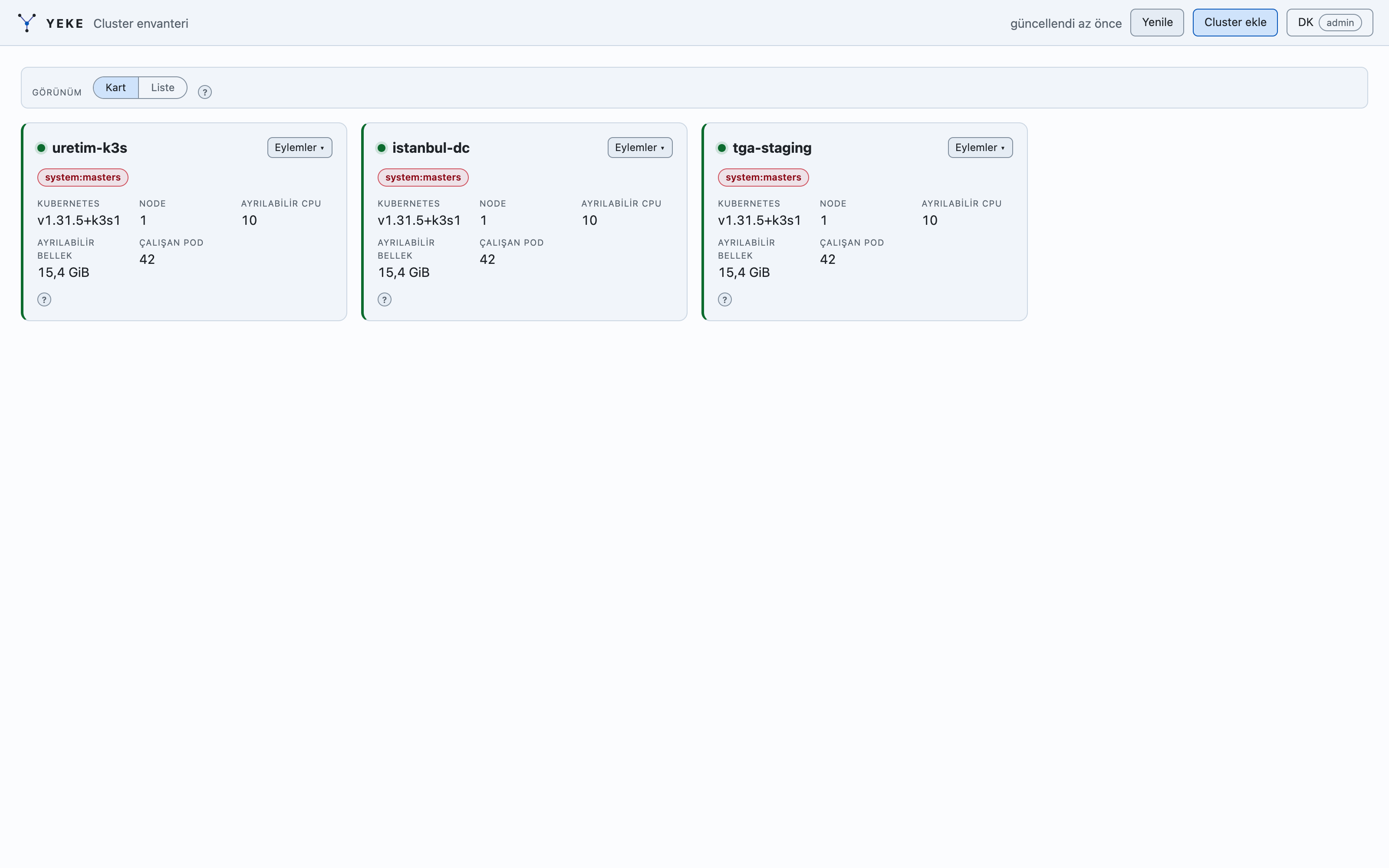Click 15,4 GiB memory on tga-staging
This screenshot has height=868, width=1389.
coord(744,273)
